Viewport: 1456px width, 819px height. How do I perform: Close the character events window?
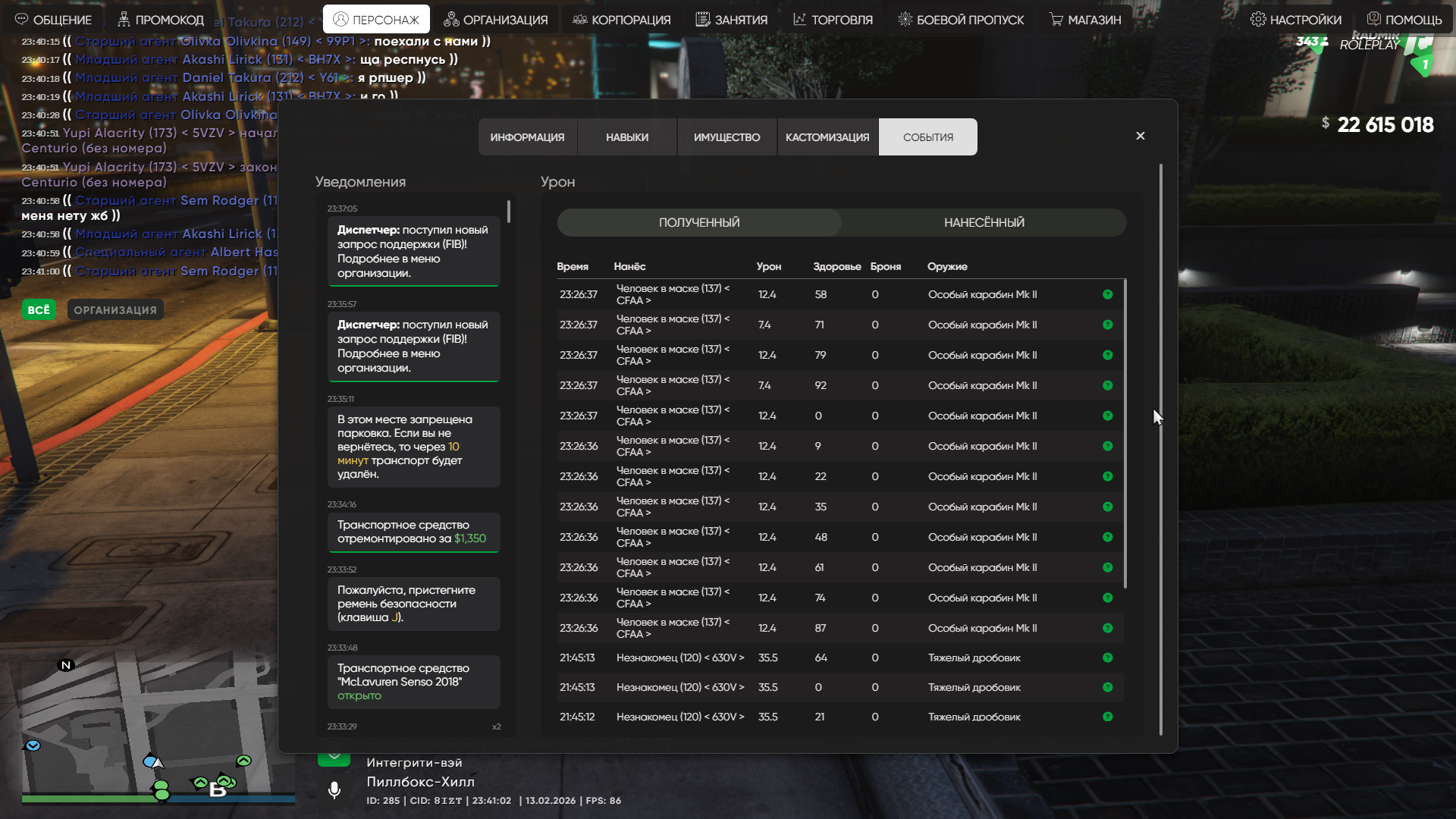coord(1140,136)
